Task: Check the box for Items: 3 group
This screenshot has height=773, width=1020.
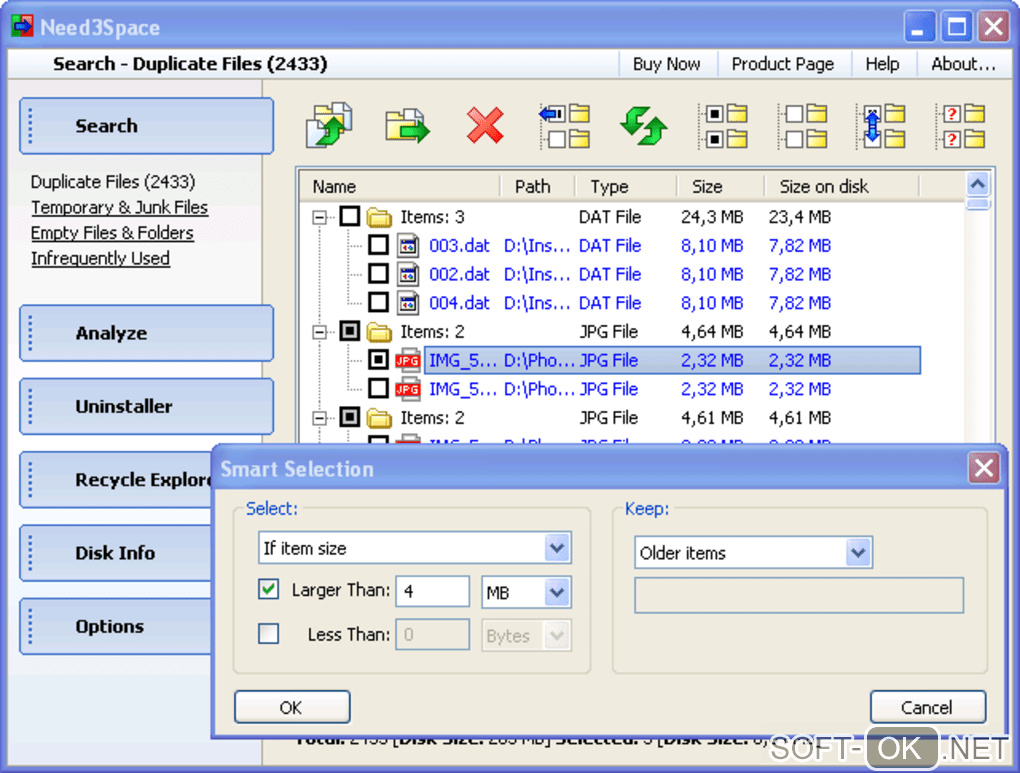Action: pyautogui.click(x=350, y=217)
